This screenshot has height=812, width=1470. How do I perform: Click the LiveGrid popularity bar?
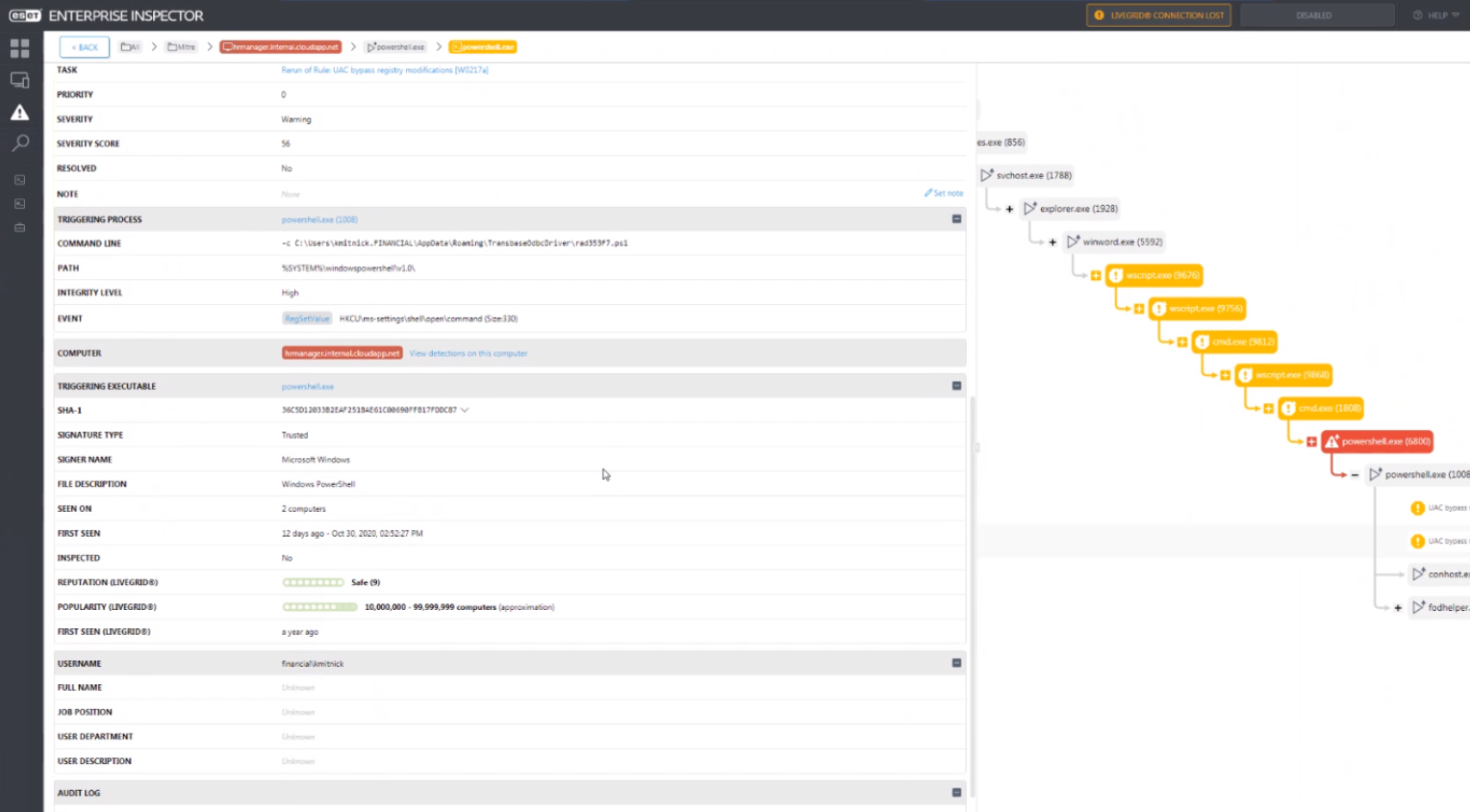319,607
